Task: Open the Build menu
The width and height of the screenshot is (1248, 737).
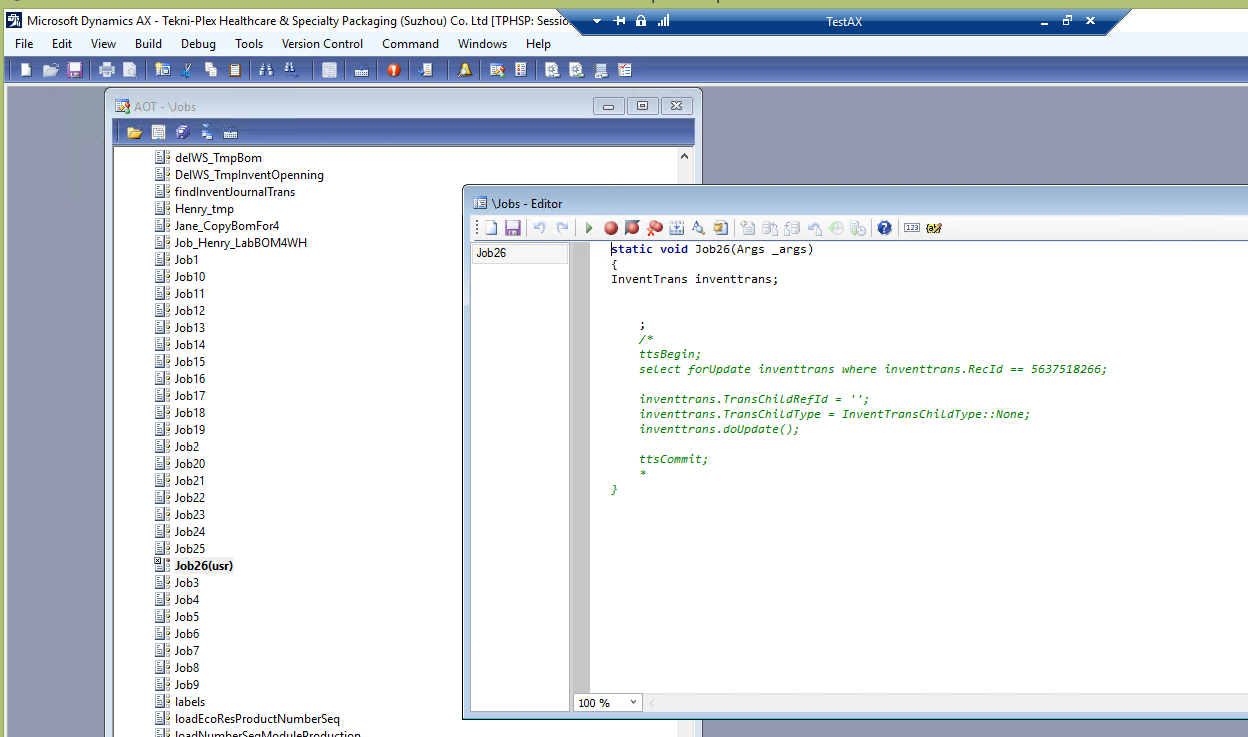Action: click(x=148, y=44)
